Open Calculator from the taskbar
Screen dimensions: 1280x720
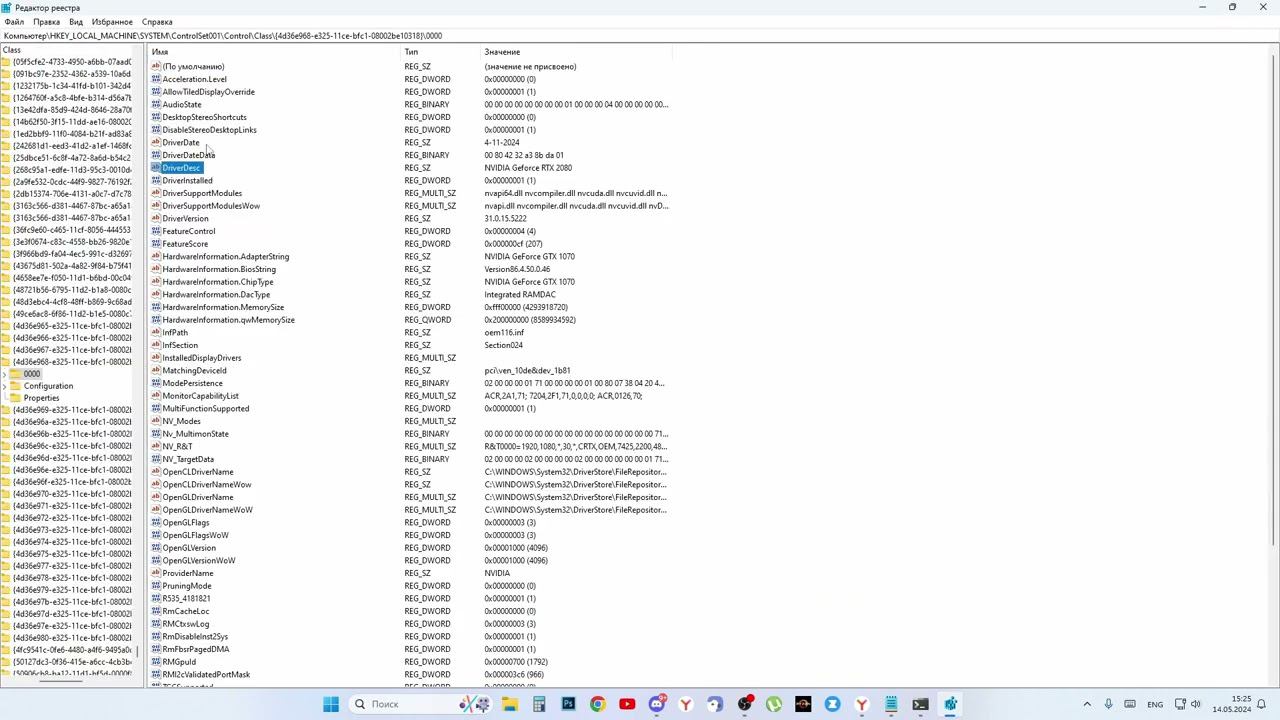tap(539, 704)
